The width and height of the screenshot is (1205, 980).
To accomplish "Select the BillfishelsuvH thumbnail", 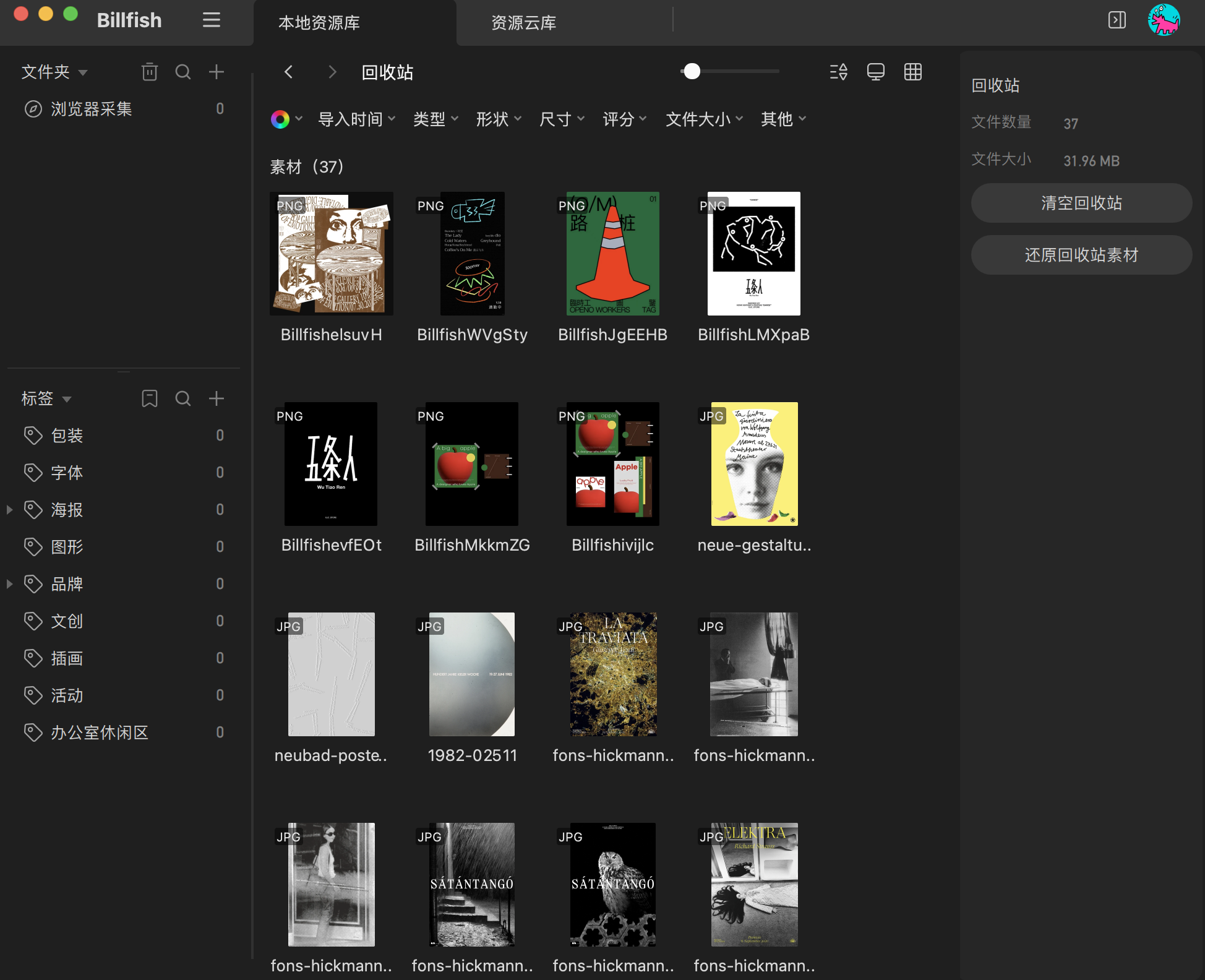I will pos(332,254).
